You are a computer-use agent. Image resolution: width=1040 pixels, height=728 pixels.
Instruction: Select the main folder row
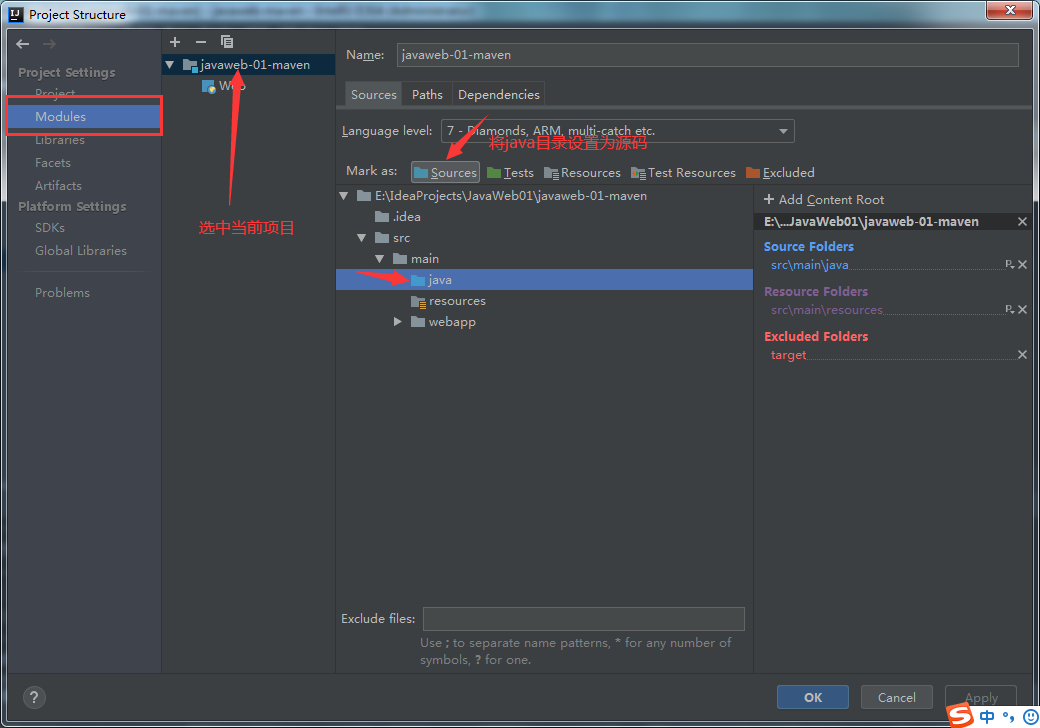[x=416, y=259]
